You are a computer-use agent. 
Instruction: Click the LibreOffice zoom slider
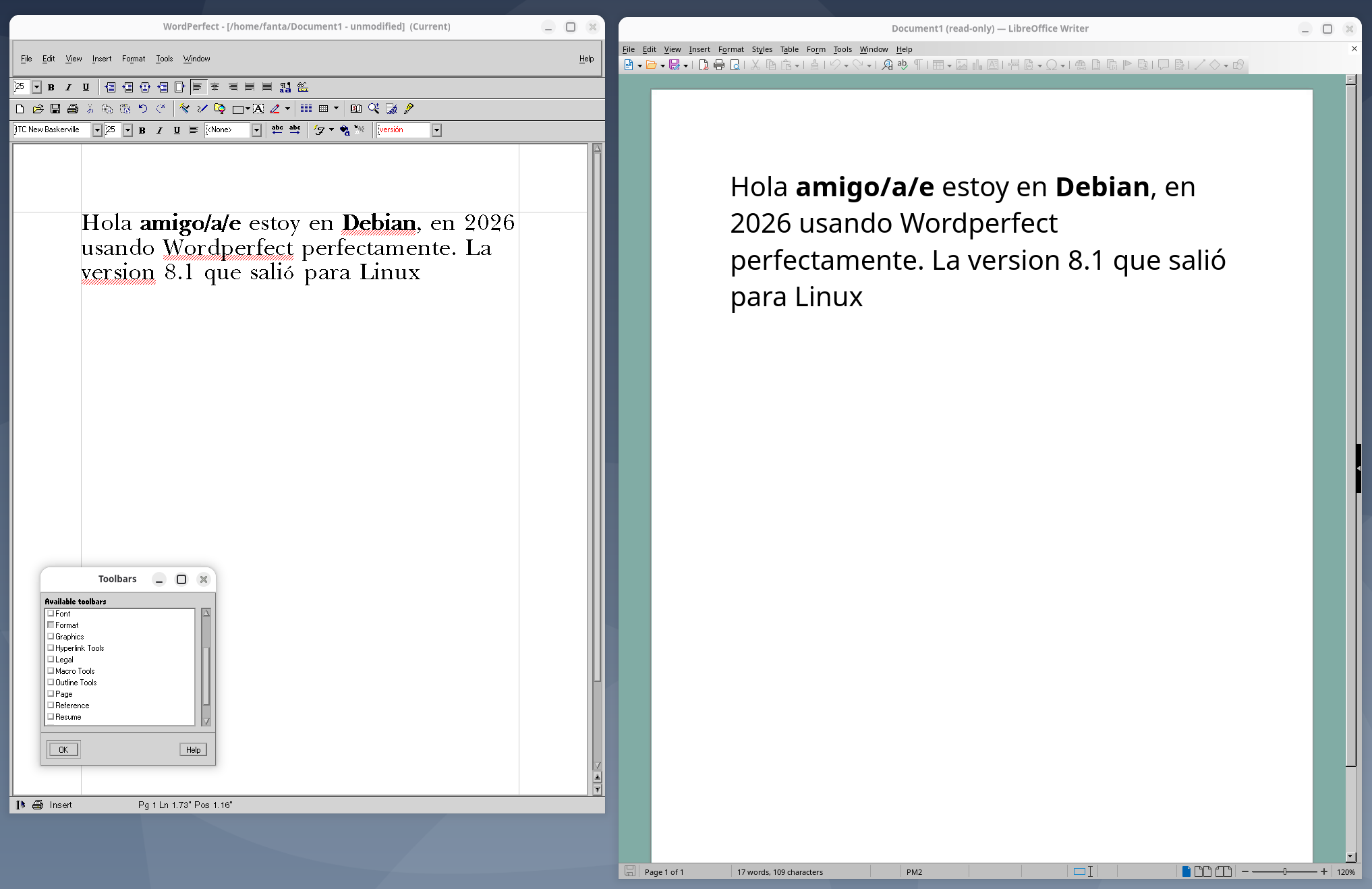1284,871
